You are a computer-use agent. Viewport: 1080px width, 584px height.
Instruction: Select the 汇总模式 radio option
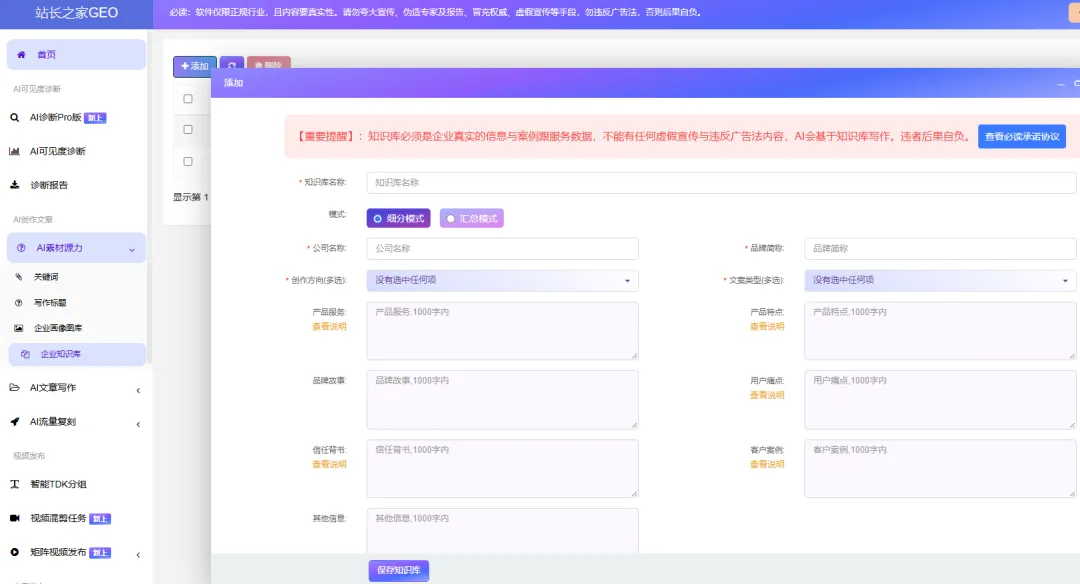coord(472,218)
